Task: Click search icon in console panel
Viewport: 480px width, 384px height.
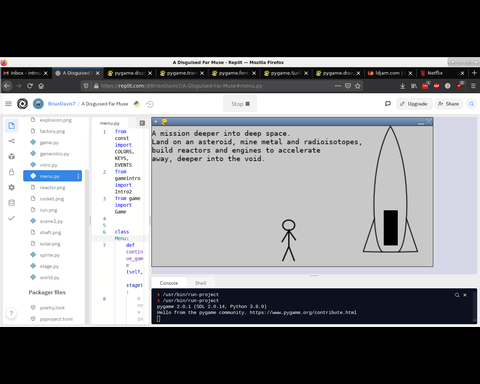Action: click(x=457, y=295)
